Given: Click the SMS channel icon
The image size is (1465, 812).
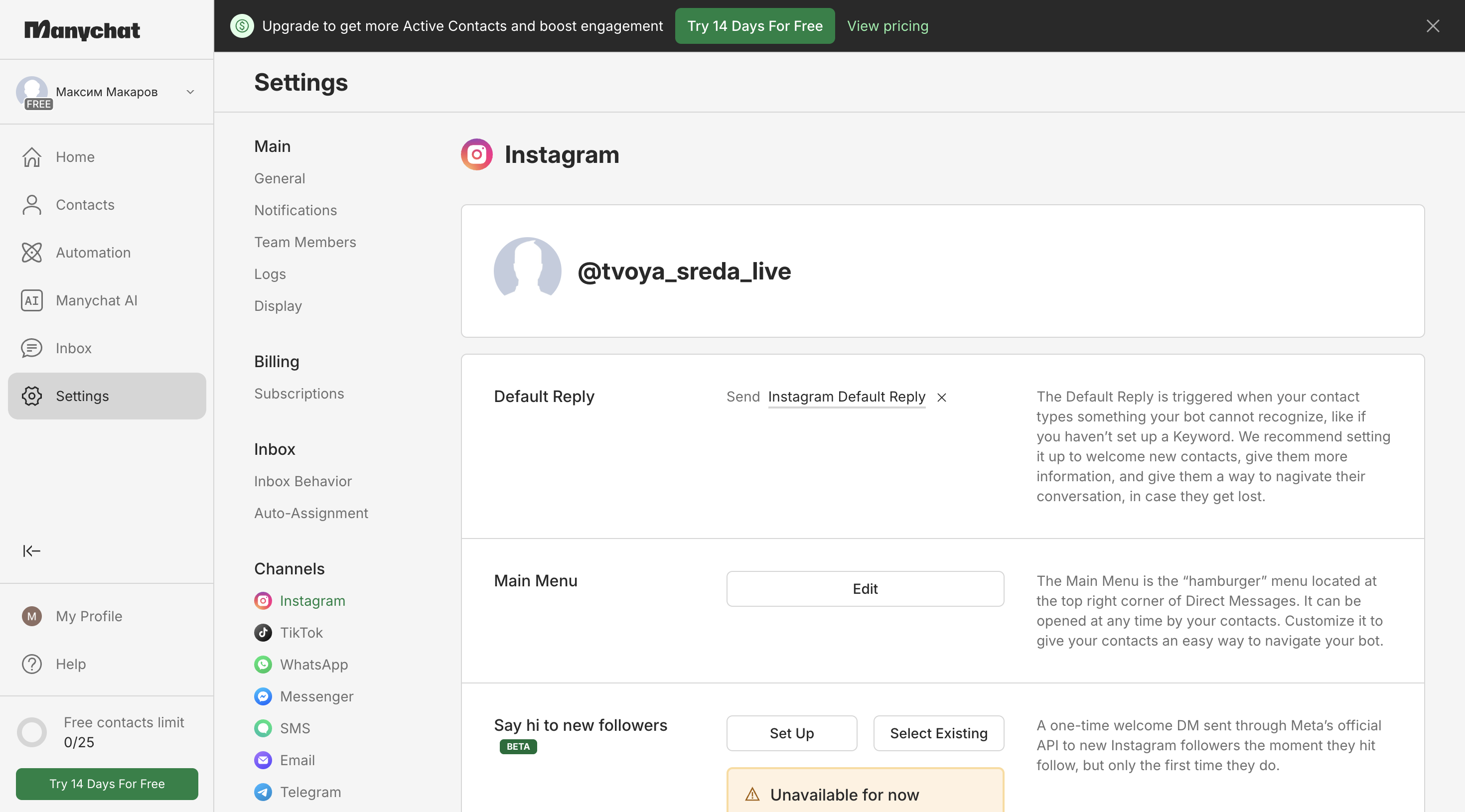Looking at the screenshot, I should click(x=263, y=728).
